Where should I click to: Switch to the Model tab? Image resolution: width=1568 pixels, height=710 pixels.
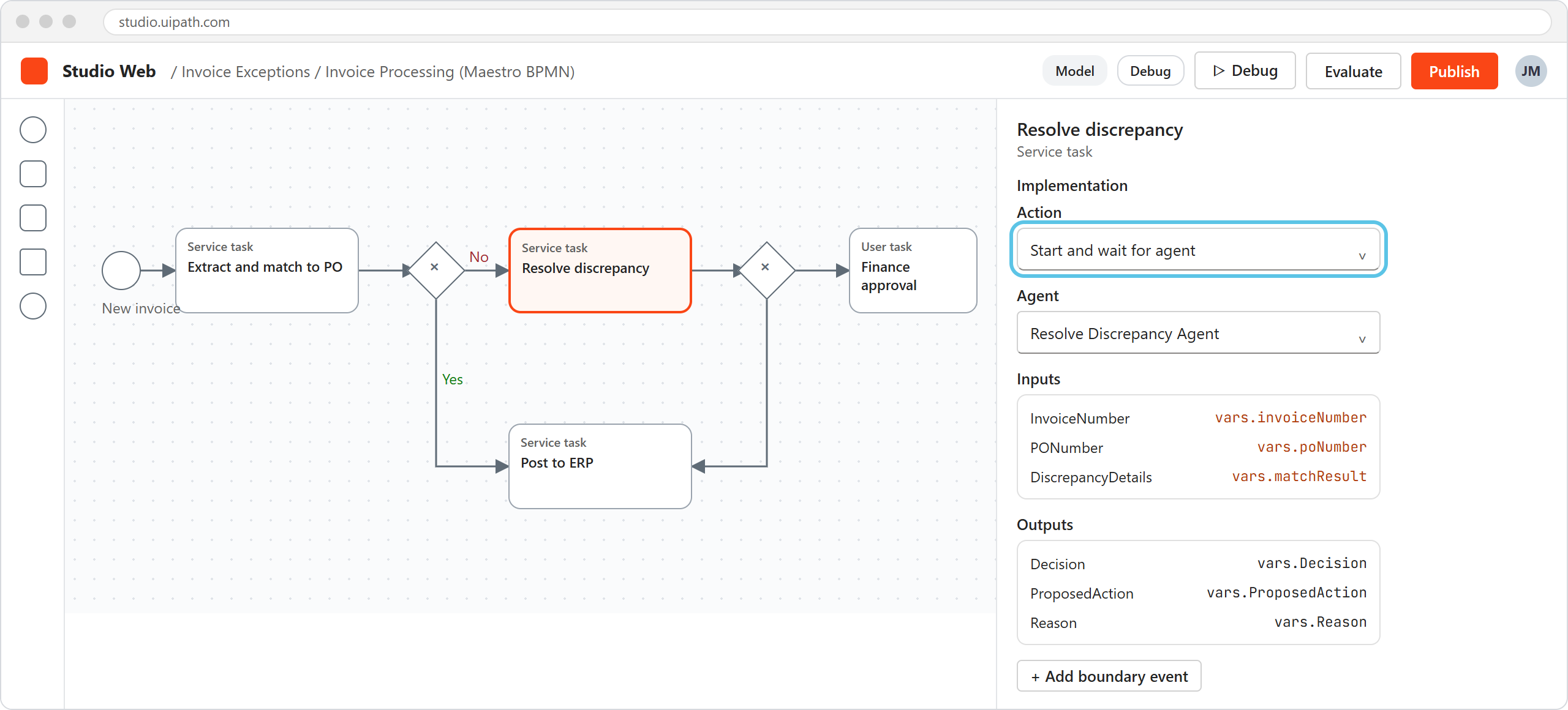1074,71
